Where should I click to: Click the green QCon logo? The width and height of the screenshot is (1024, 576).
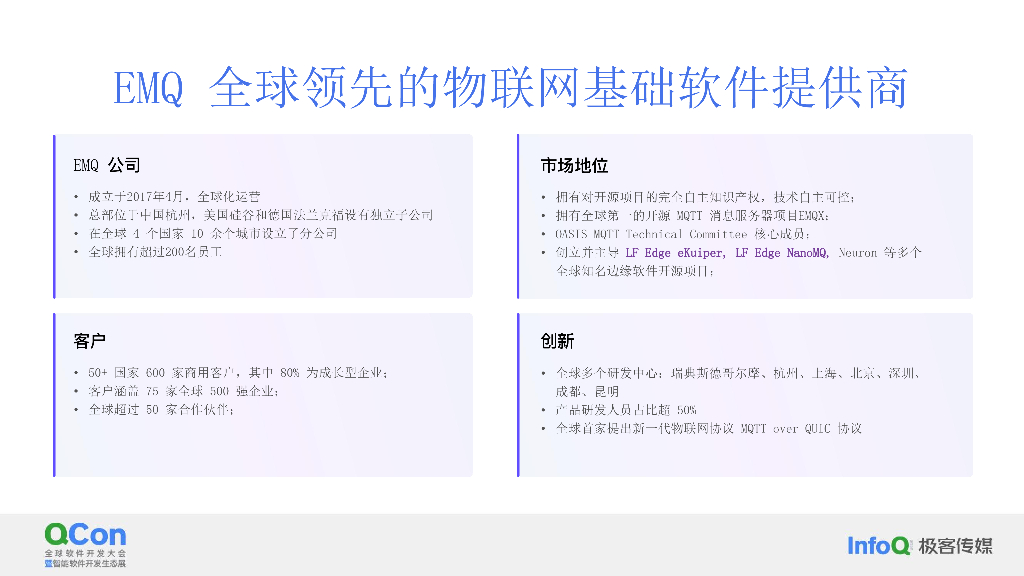point(85,535)
